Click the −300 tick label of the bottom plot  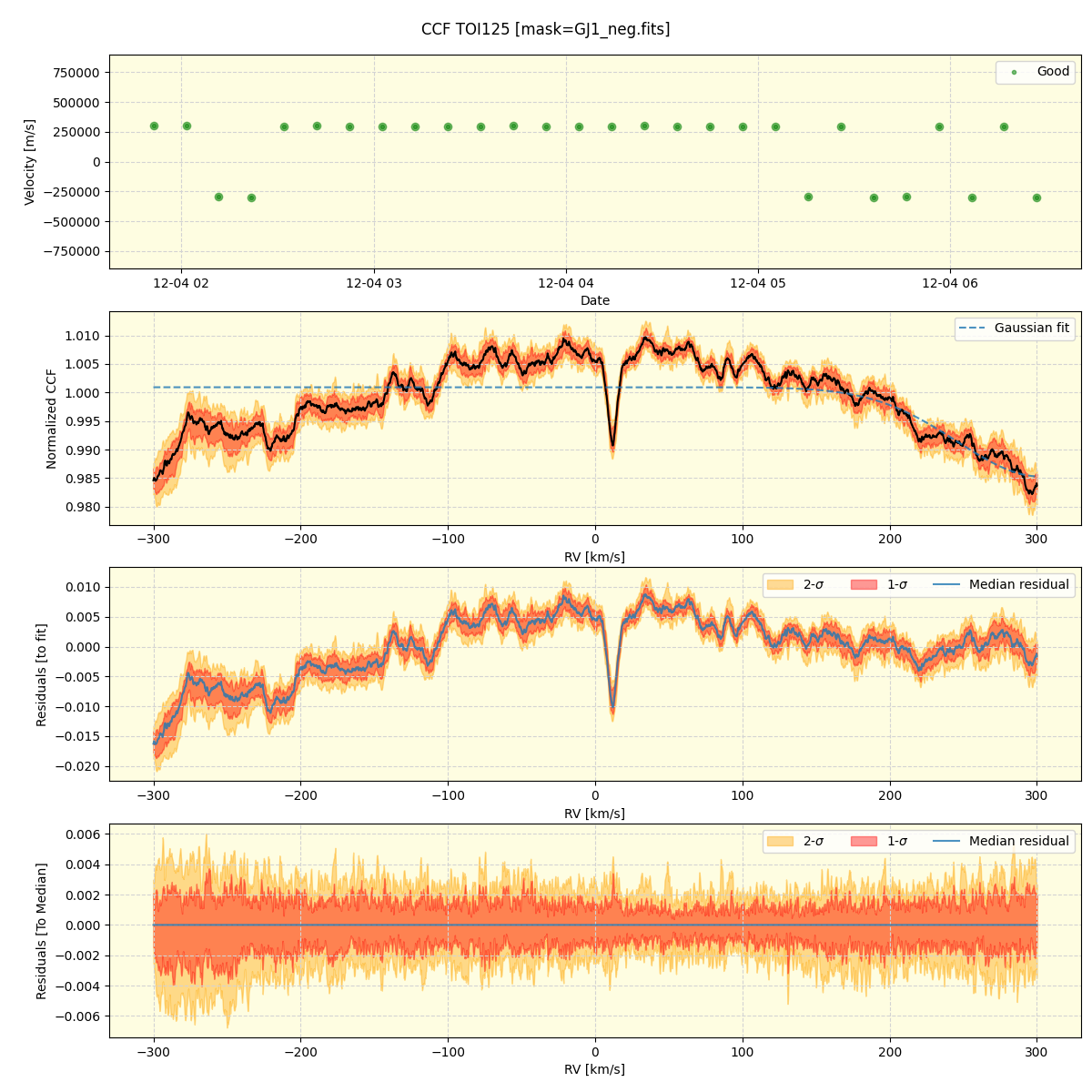154,1053
